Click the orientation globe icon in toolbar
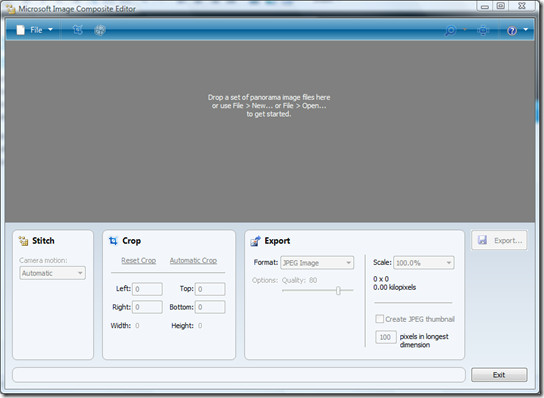The width and height of the screenshot is (544, 398). click(x=100, y=30)
